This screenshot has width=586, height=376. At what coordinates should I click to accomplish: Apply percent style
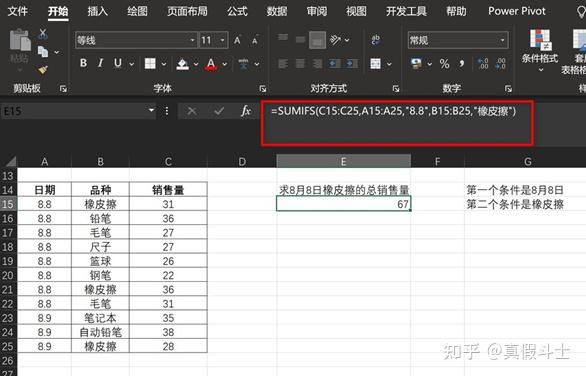click(x=444, y=64)
